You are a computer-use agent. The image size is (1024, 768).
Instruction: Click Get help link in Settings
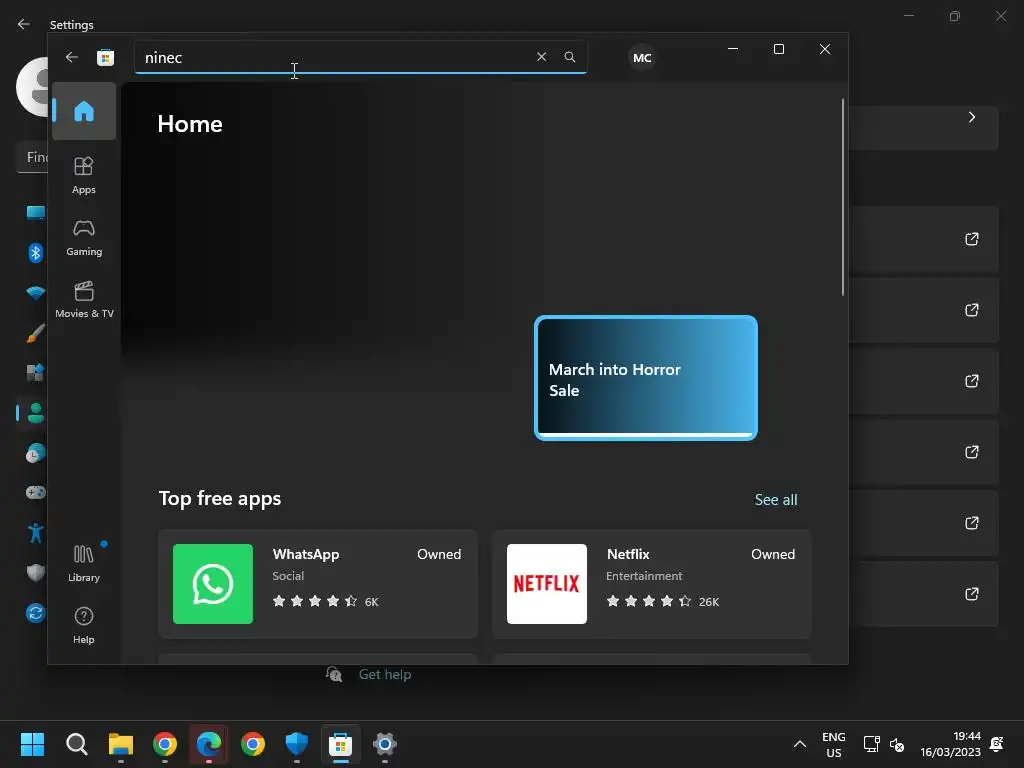click(x=385, y=675)
